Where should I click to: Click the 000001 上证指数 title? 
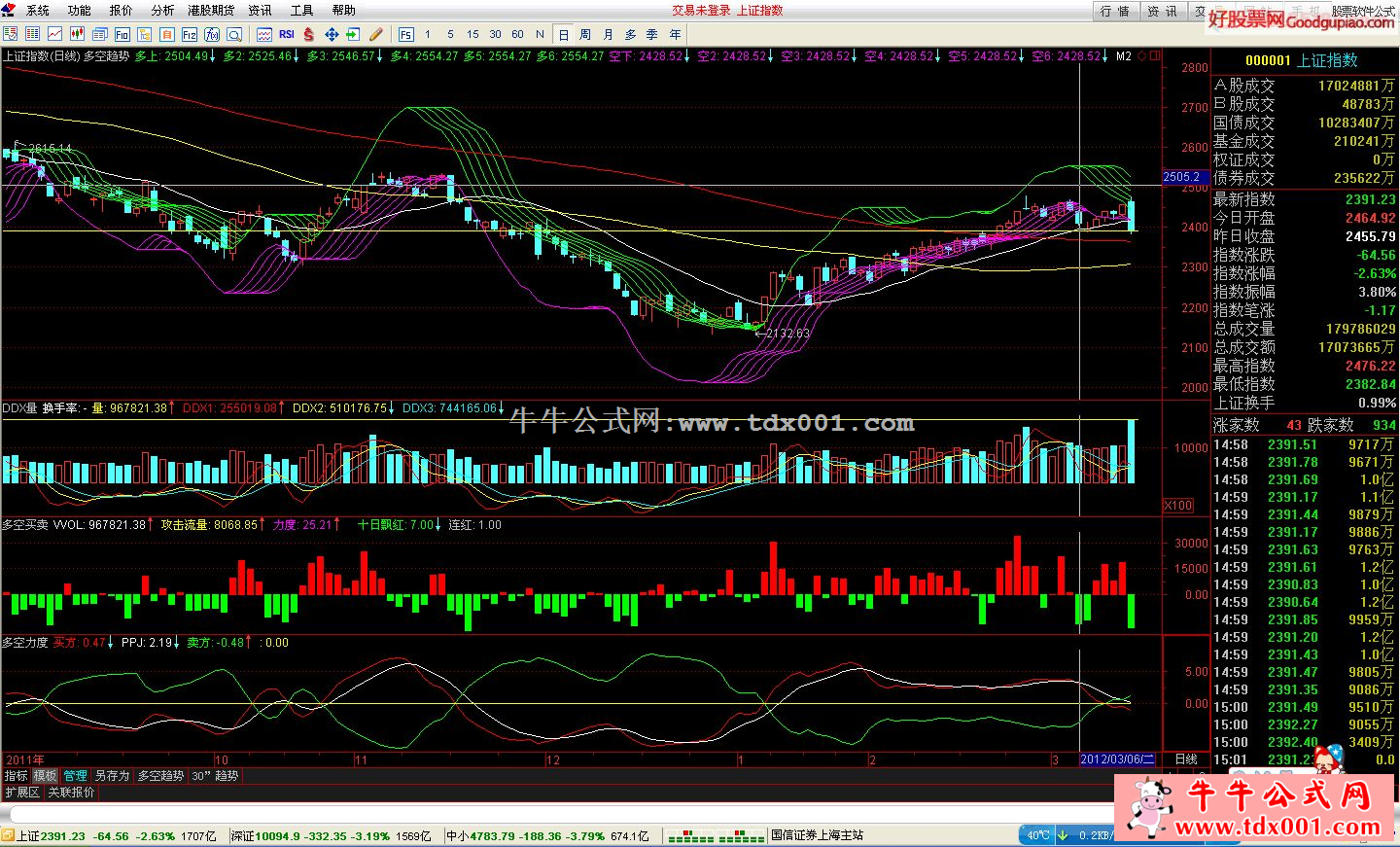1301,60
